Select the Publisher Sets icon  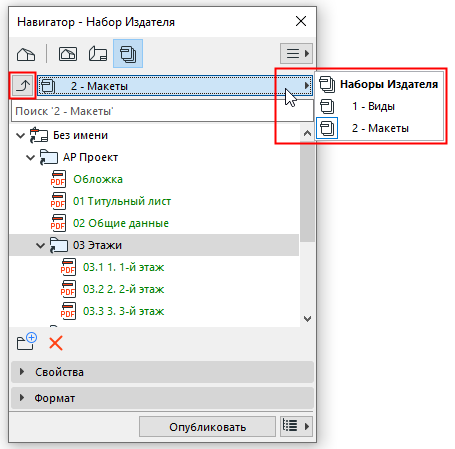pos(128,54)
